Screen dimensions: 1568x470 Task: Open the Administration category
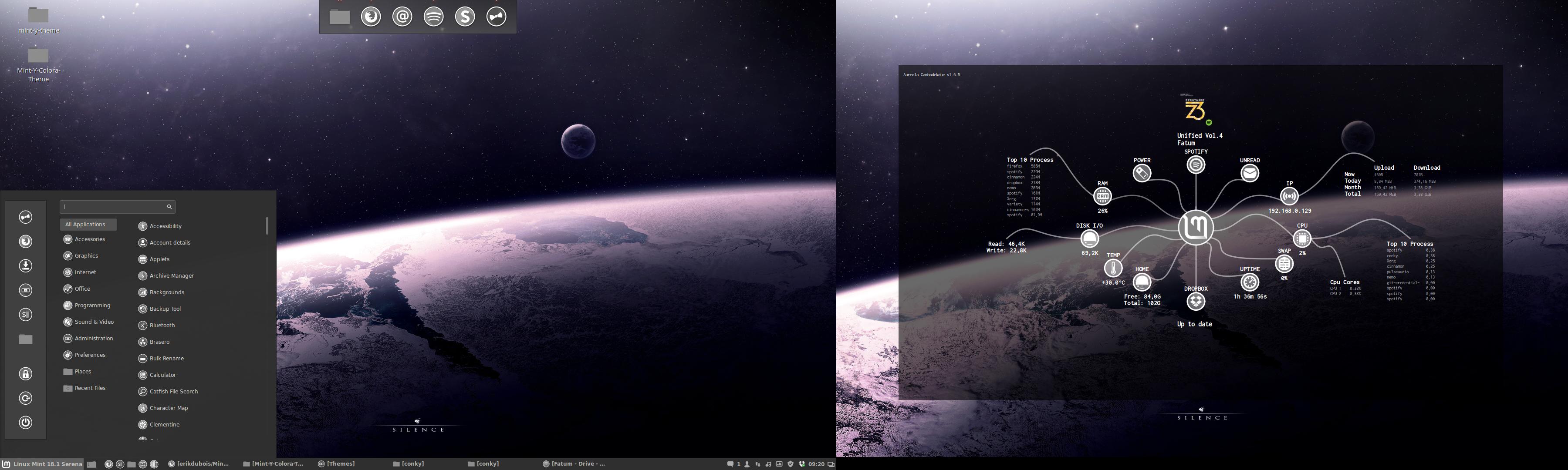pos(88,339)
